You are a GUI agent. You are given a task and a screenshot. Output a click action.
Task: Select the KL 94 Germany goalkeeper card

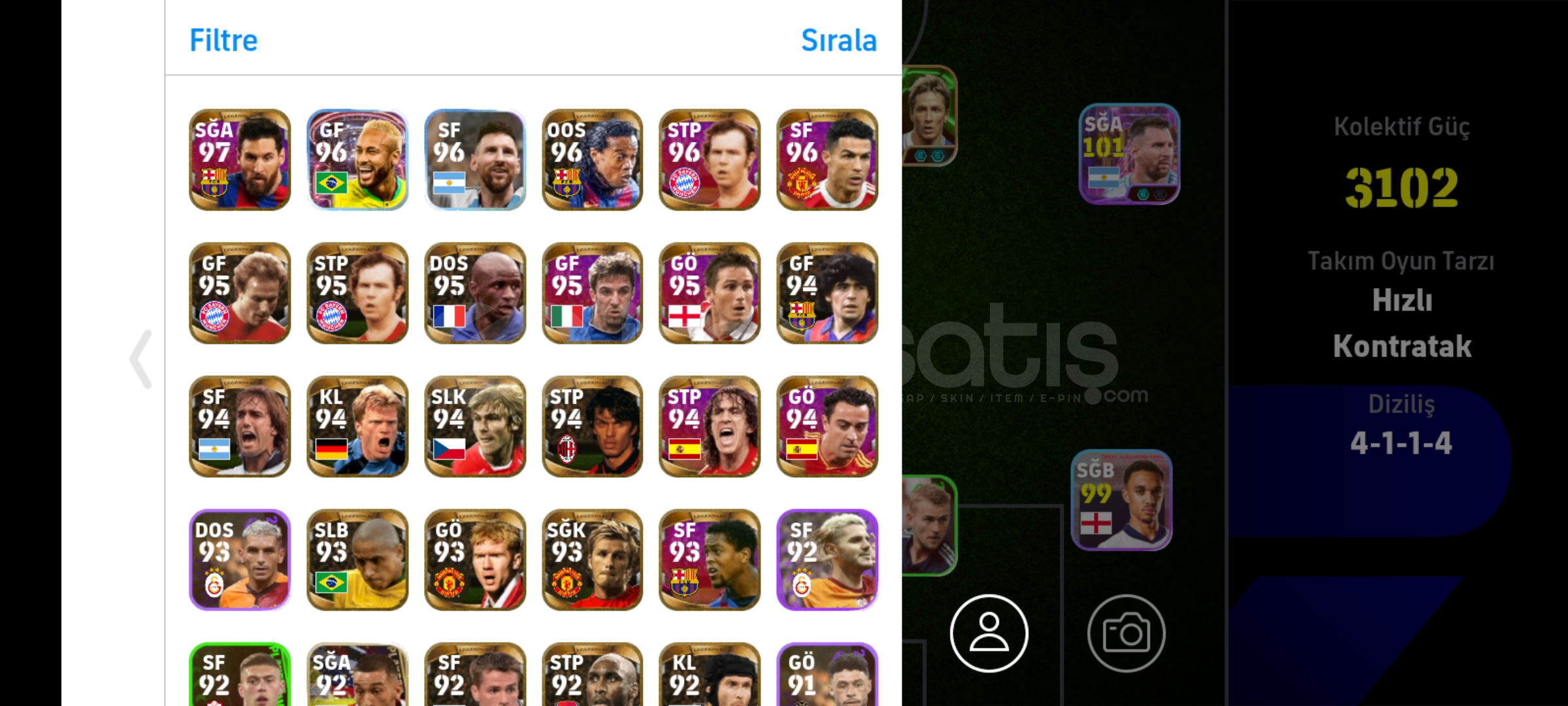tap(357, 426)
